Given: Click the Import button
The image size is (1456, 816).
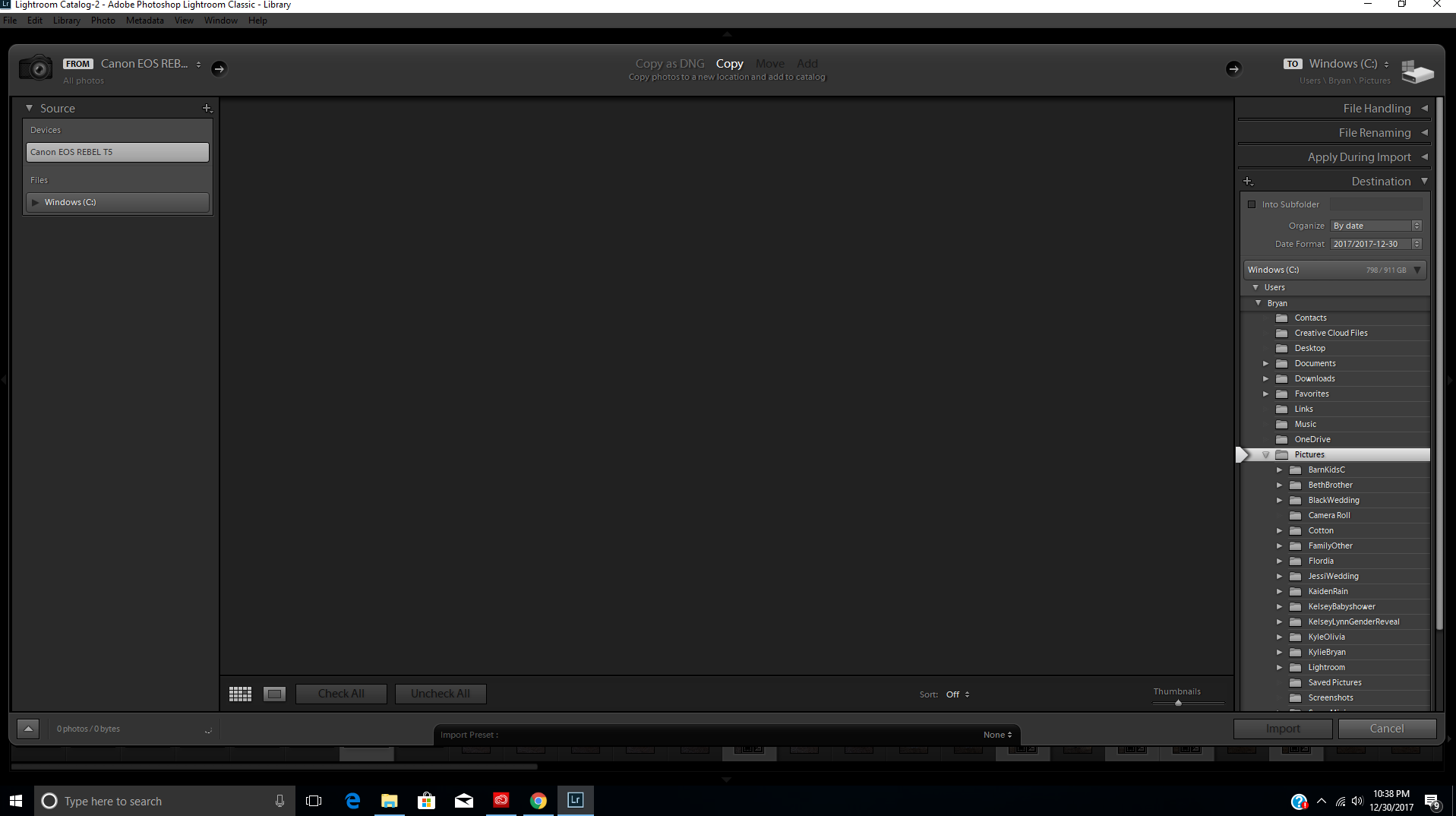Looking at the screenshot, I should pyautogui.click(x=1283, y=729).
